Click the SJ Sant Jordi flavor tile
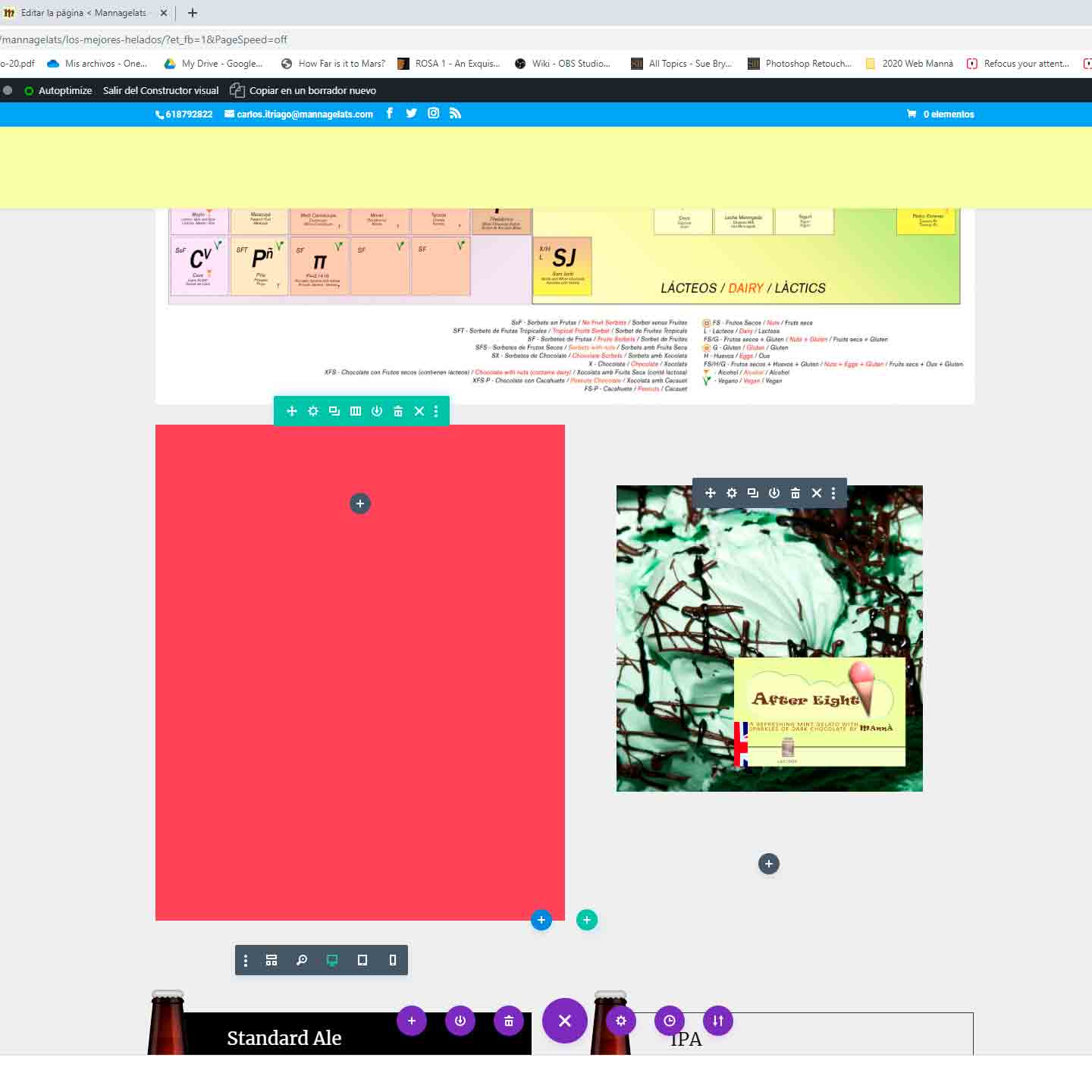Screen dimensions: 1092x1092 pos(562,265)
